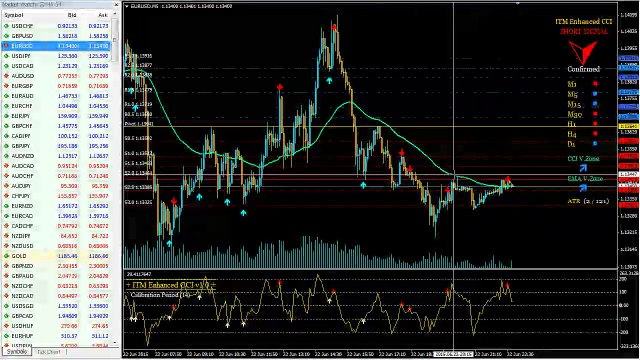Click the blue arrow under EMA V.Zone
This screenshot has height=360, width=640.
click(x=583, y=188)
